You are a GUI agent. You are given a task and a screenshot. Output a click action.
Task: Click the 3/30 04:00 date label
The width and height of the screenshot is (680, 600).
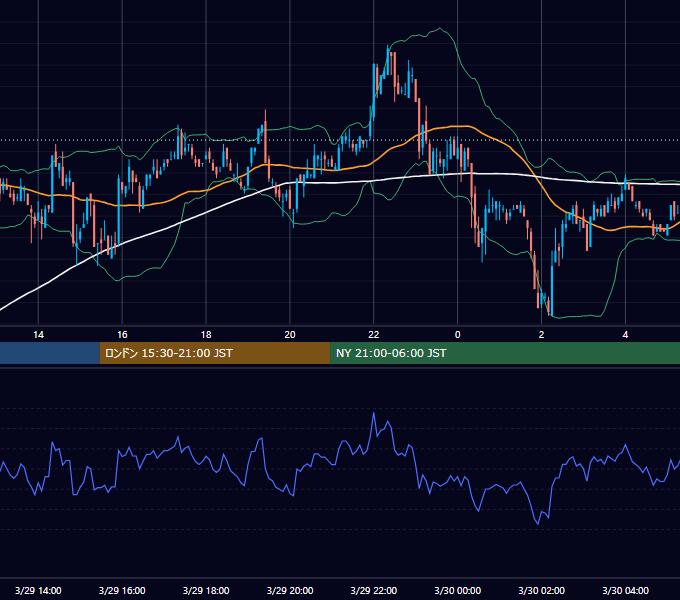click(x=625, y=590)
